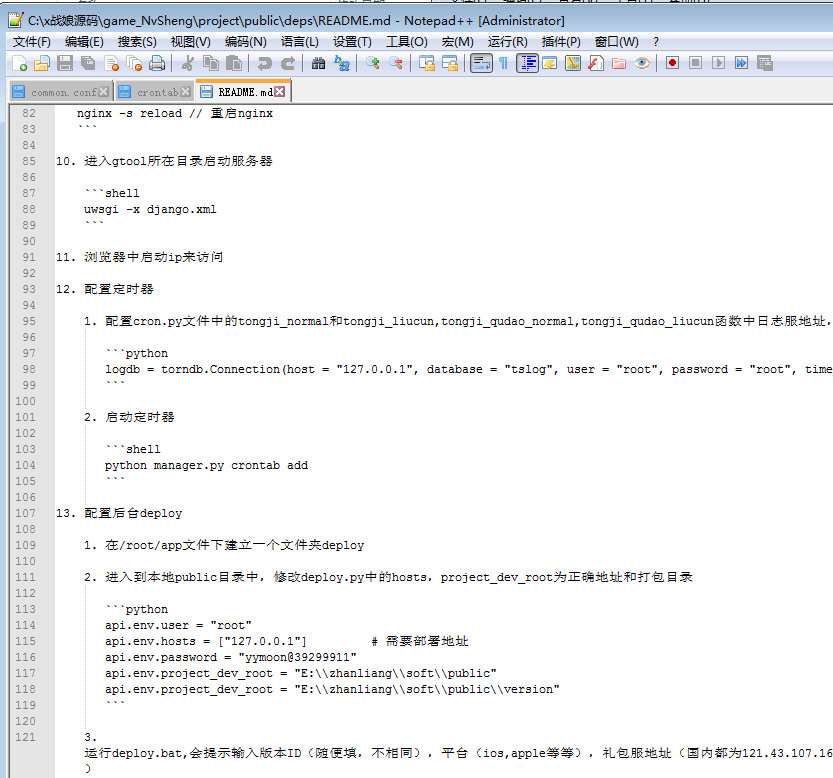
Task: Click the heading '10. 进入gtool所在目录启动服务器'
Action: [x=164, y=161]
